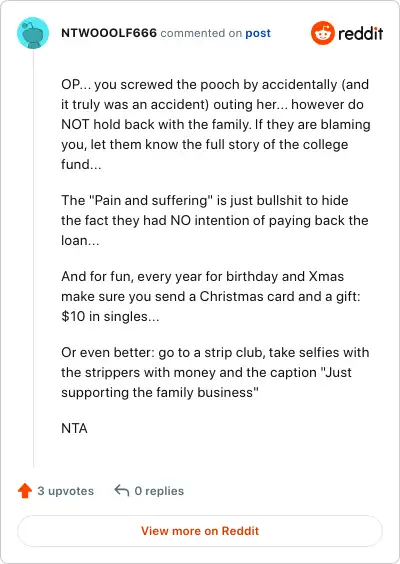Click the orange Reddit Snoo logo icon
This screenshot has height=564, width=400.
pos(323,33)
